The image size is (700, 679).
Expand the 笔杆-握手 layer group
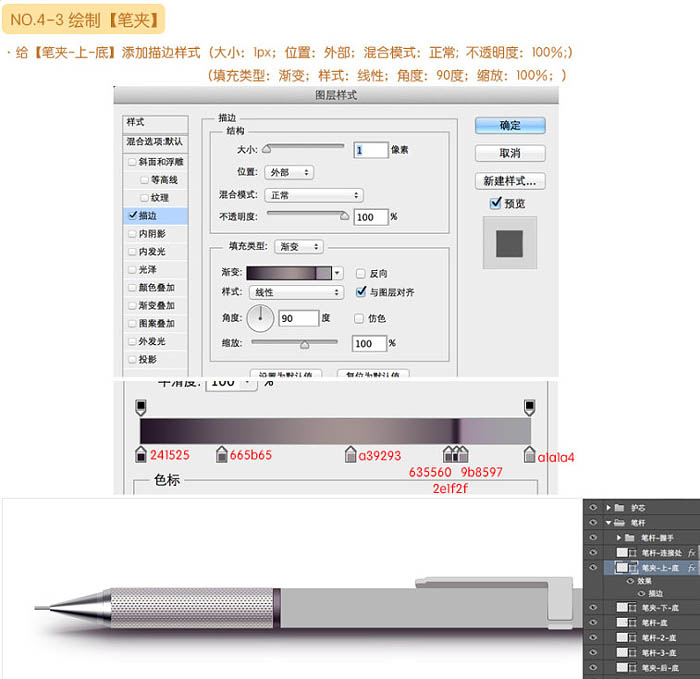click(619, 537)
